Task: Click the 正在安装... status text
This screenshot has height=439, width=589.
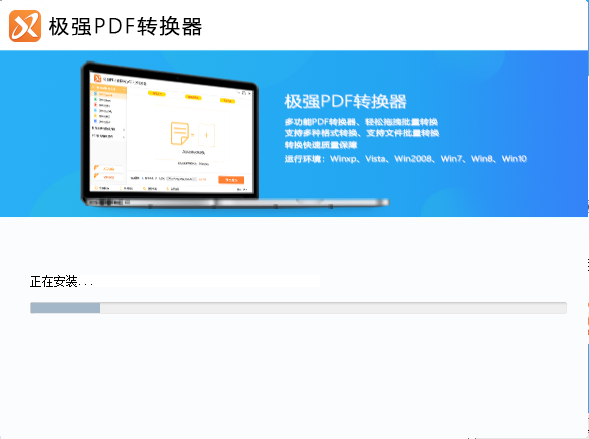Action: [61, 281]
